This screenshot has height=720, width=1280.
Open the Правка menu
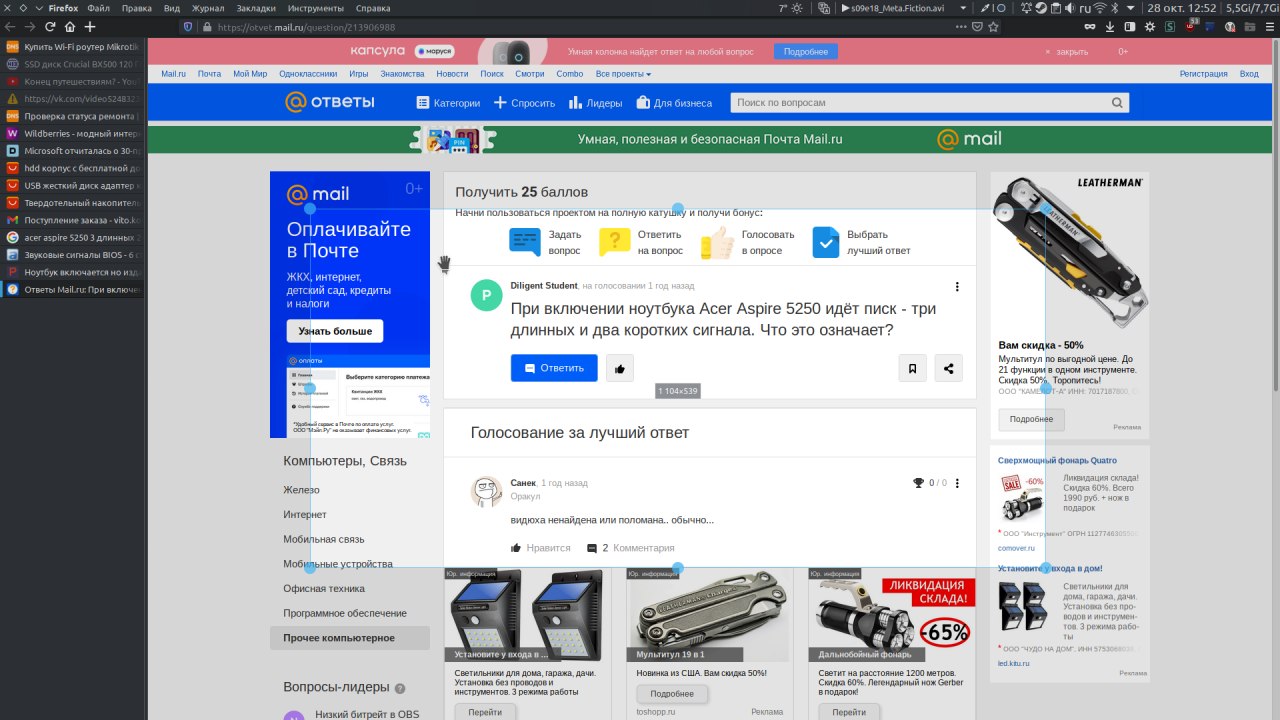coord(136,8)
